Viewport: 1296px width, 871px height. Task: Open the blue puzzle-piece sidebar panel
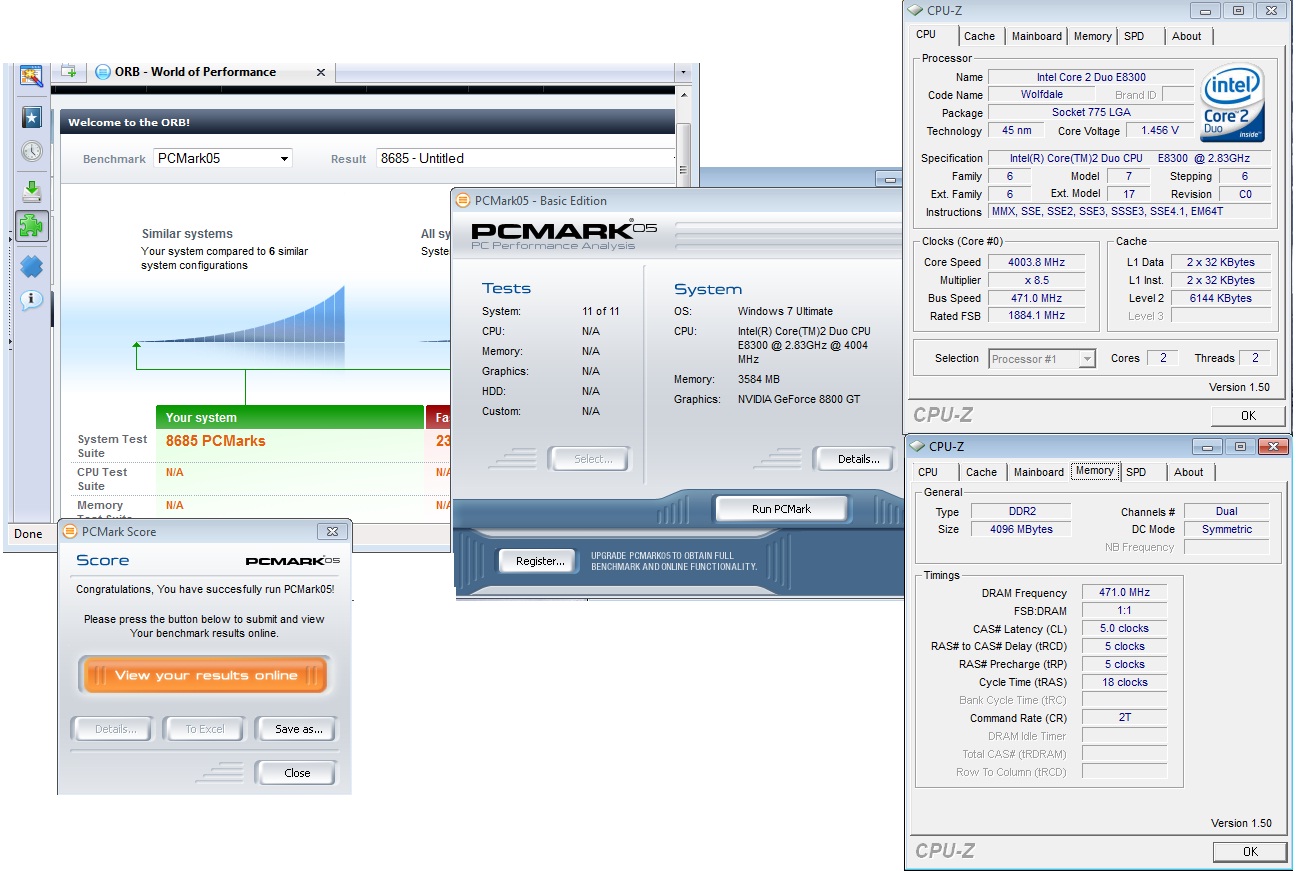[31, 266]
